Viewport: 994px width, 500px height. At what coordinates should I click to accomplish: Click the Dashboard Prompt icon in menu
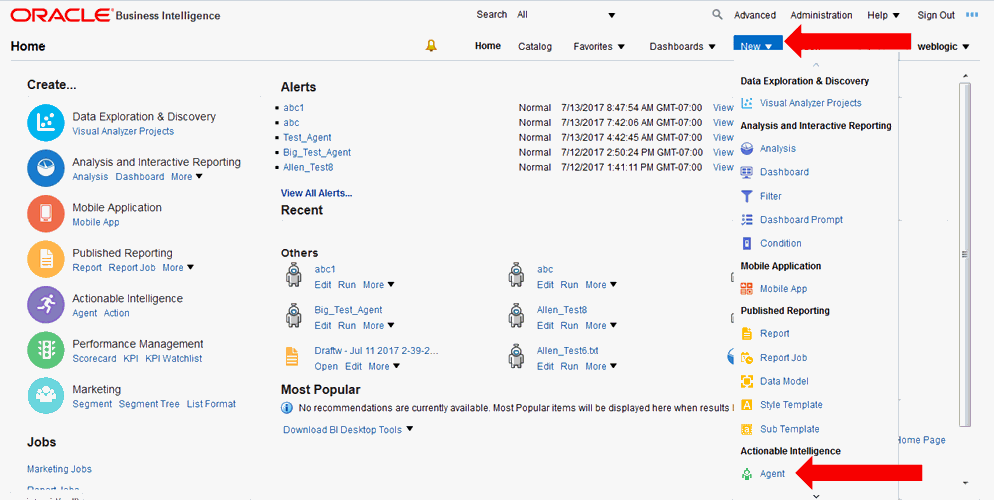pos(747,220)
